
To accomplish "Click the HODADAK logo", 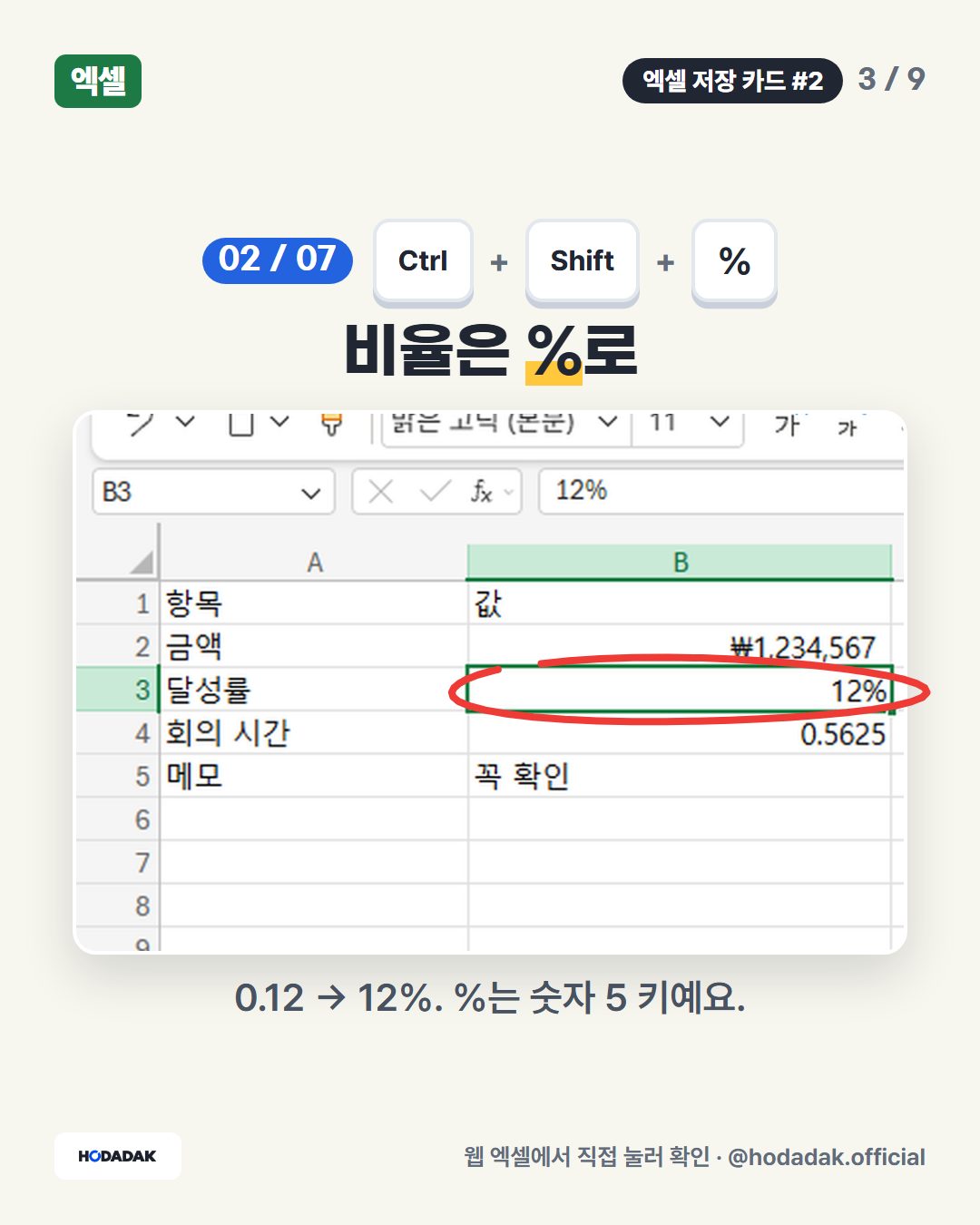I will click(x=118, y=1156).
